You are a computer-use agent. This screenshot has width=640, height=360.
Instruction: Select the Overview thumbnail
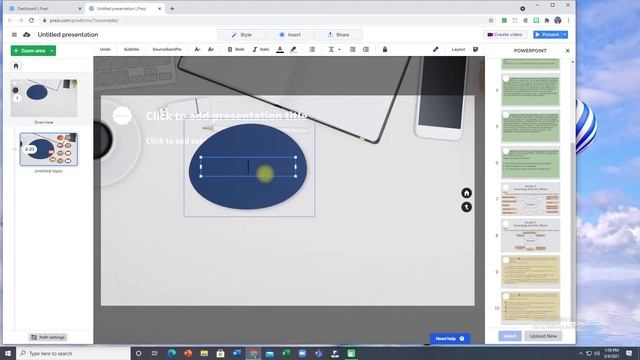click(44, 98)
